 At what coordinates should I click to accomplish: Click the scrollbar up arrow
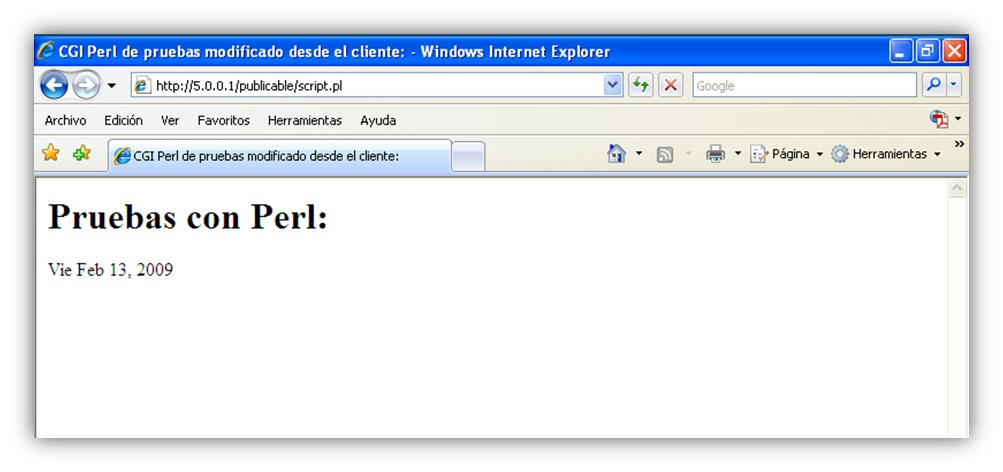[x=957, y=188]
